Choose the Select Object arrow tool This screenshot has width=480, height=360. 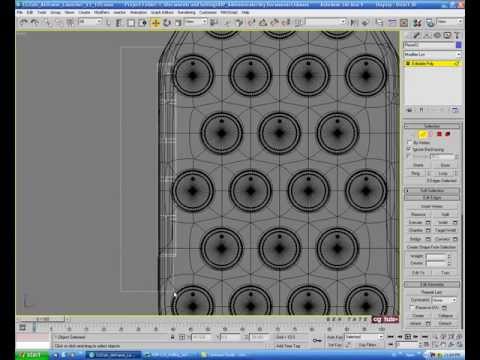tap(108, 23)
